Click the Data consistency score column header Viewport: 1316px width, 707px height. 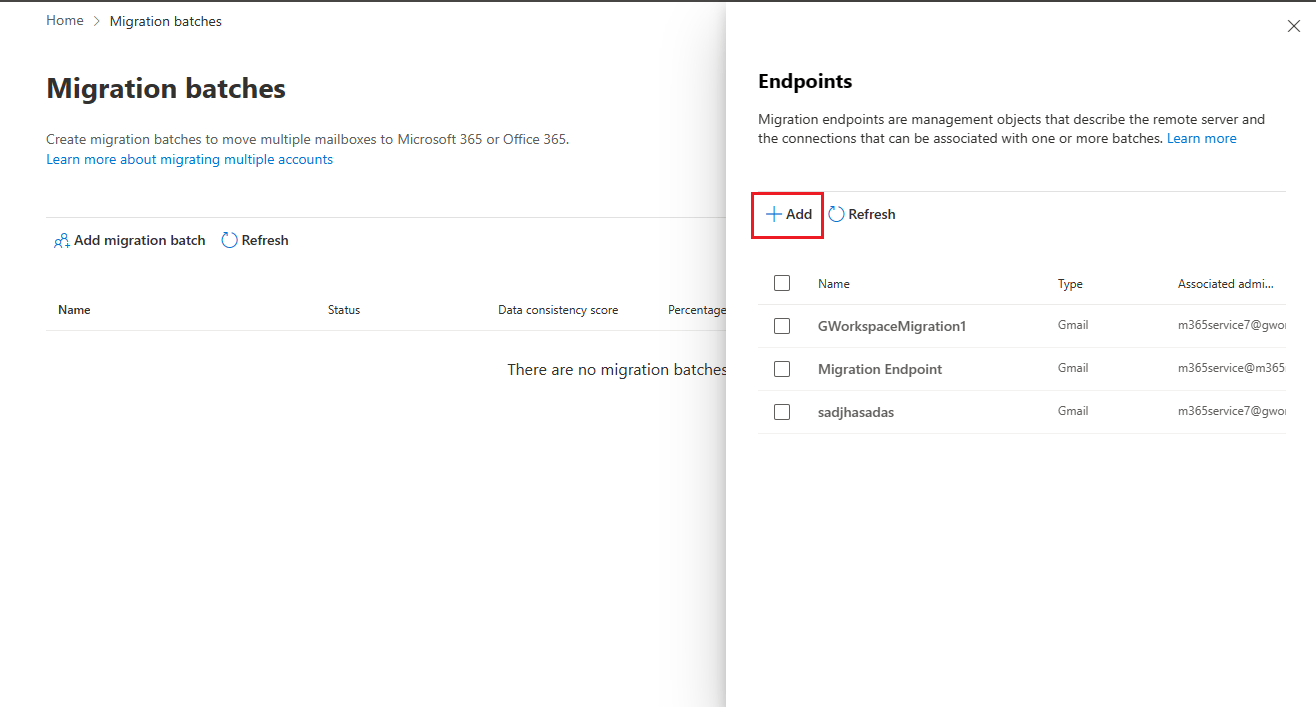click(x=558, y=309)
